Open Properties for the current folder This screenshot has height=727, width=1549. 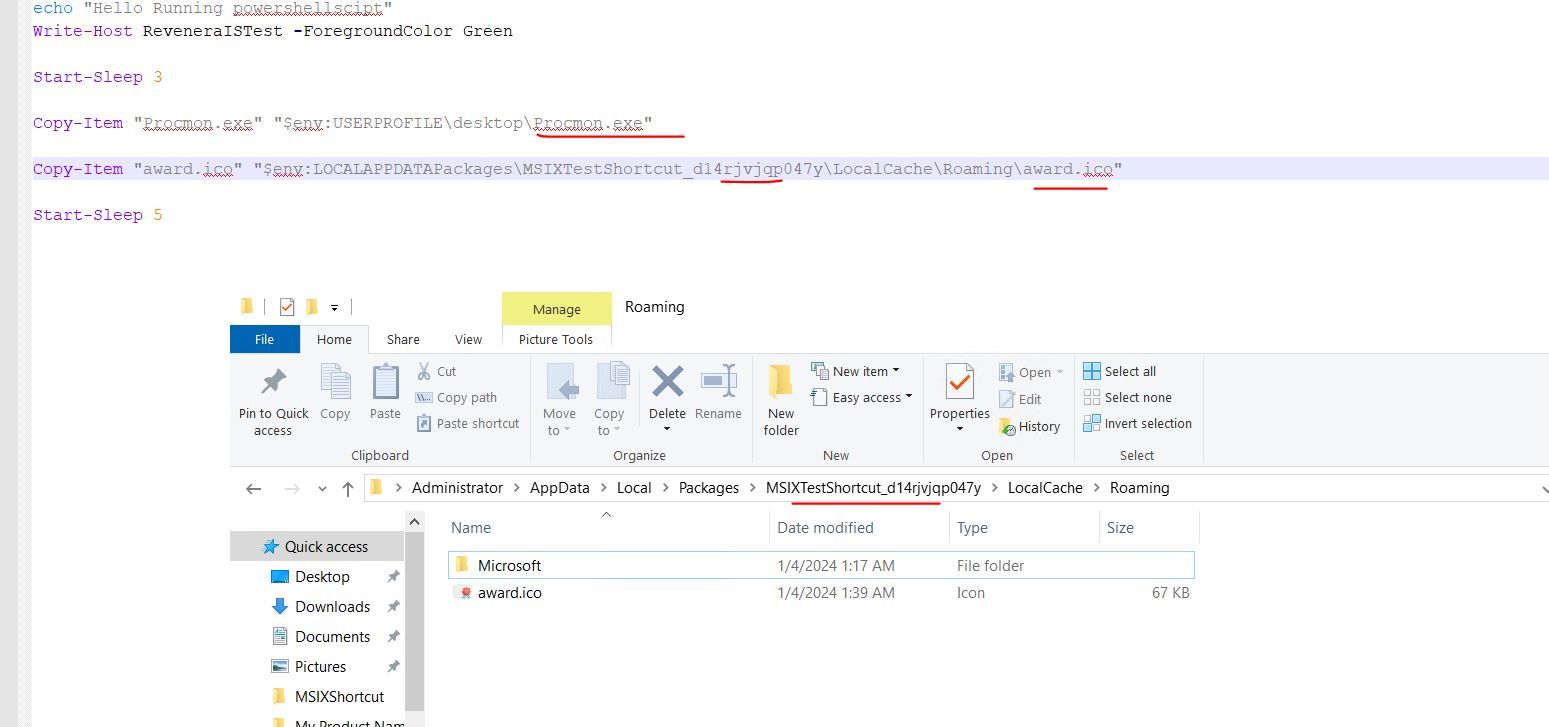click(x=958, y=398)
